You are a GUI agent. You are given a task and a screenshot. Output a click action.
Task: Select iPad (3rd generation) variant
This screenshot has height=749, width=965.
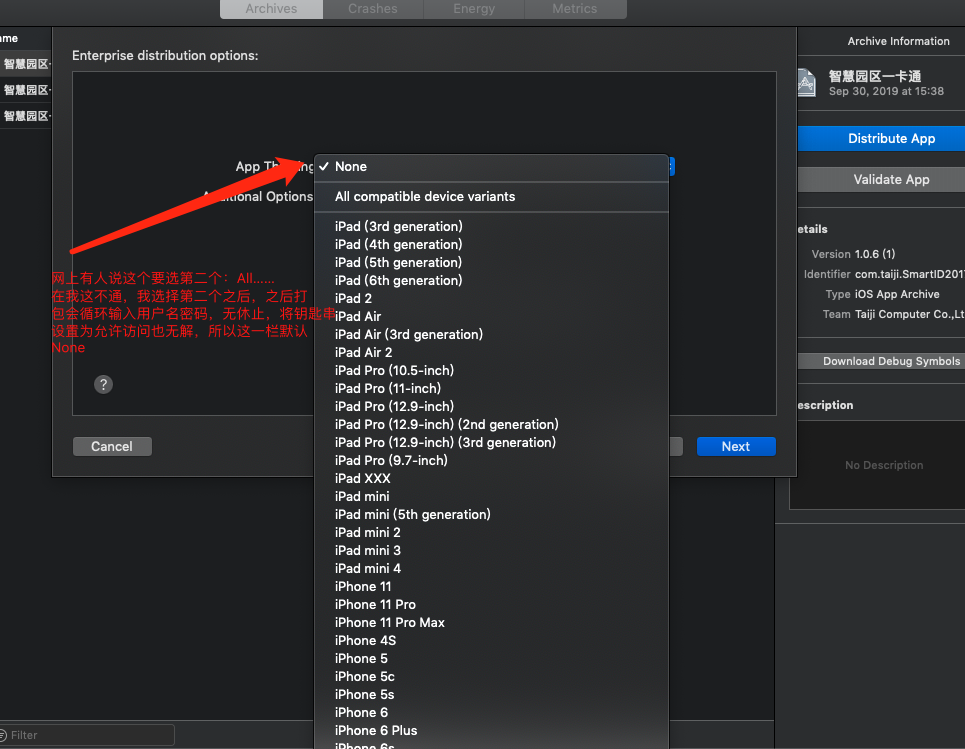[x=491, y=226]
